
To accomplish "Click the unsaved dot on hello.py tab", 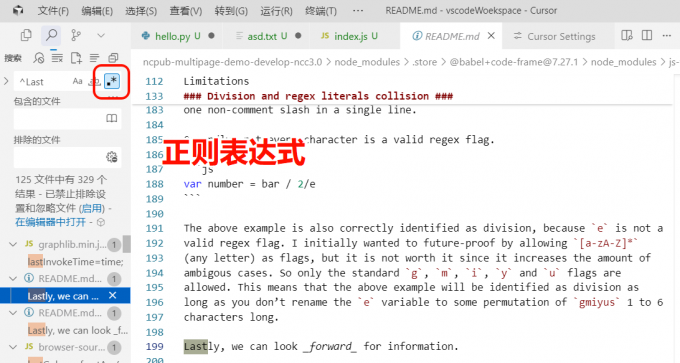I will coord(211,36).
